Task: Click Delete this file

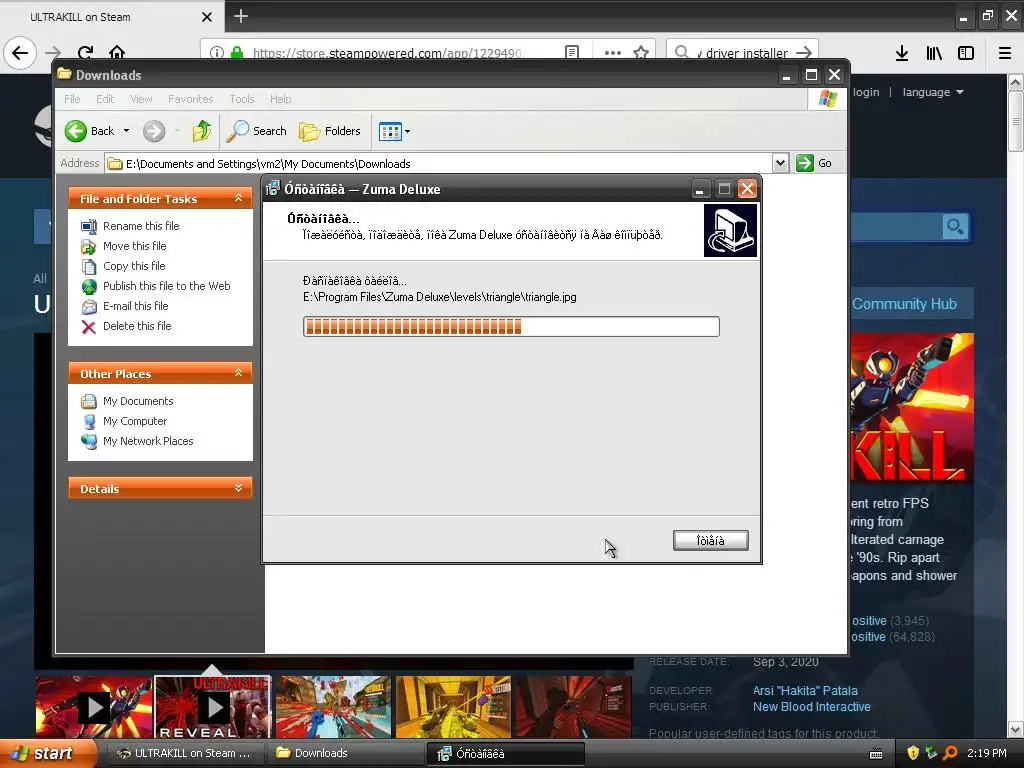Action: click(x=137, y=326)
